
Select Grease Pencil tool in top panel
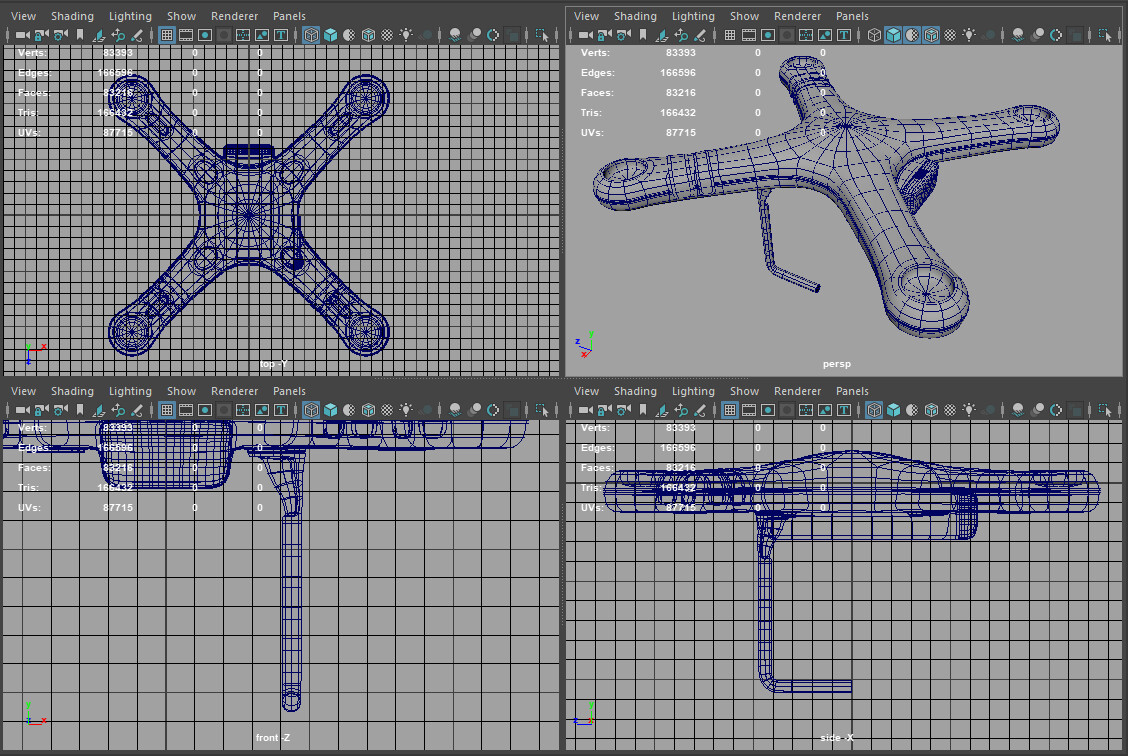(x=137, y=35)
